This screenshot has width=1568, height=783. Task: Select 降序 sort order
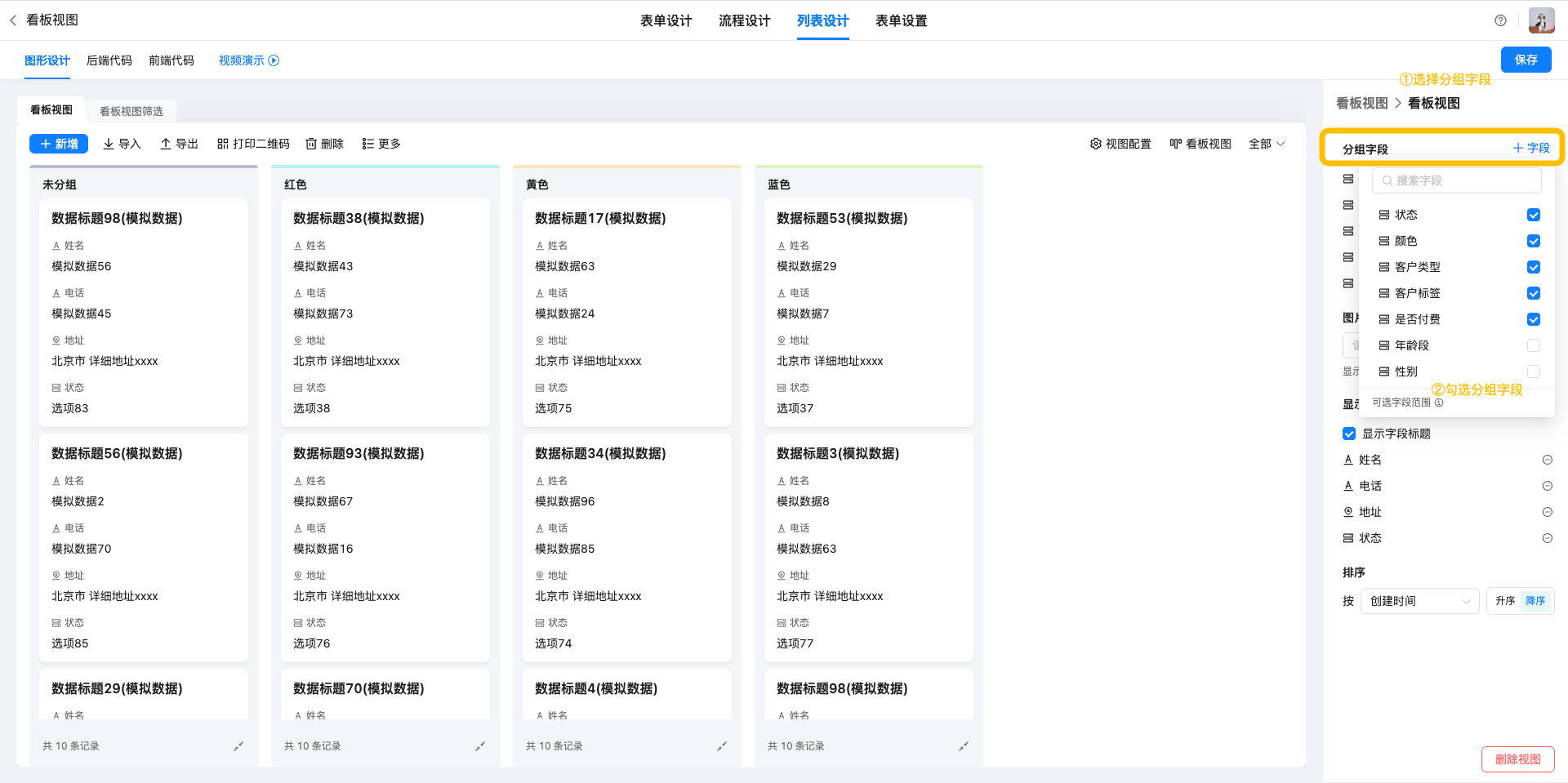[x=1535, y=601]
